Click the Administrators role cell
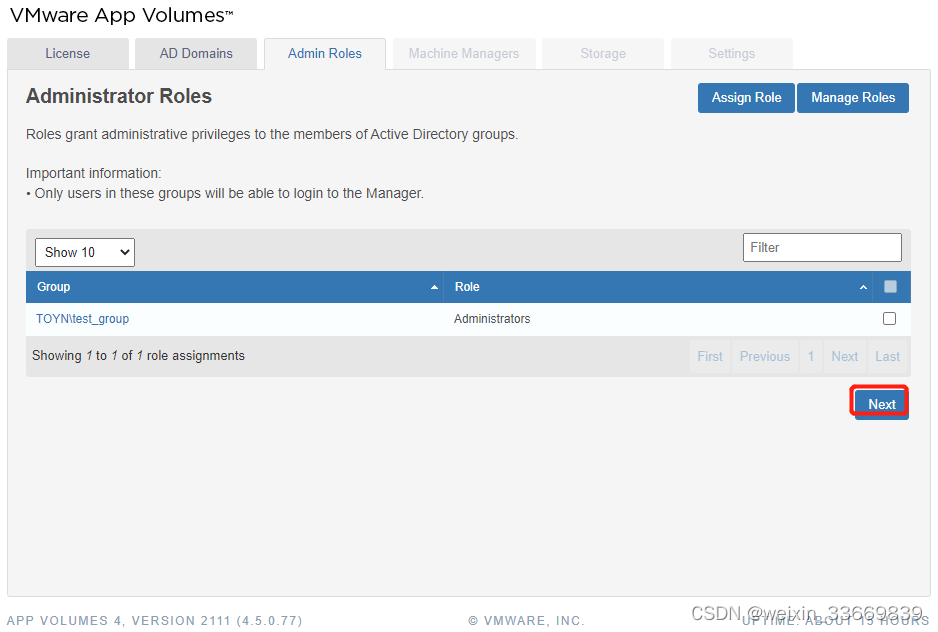Image resolution: width=938 pixels, height=632 pixels. tap(492, 319)
